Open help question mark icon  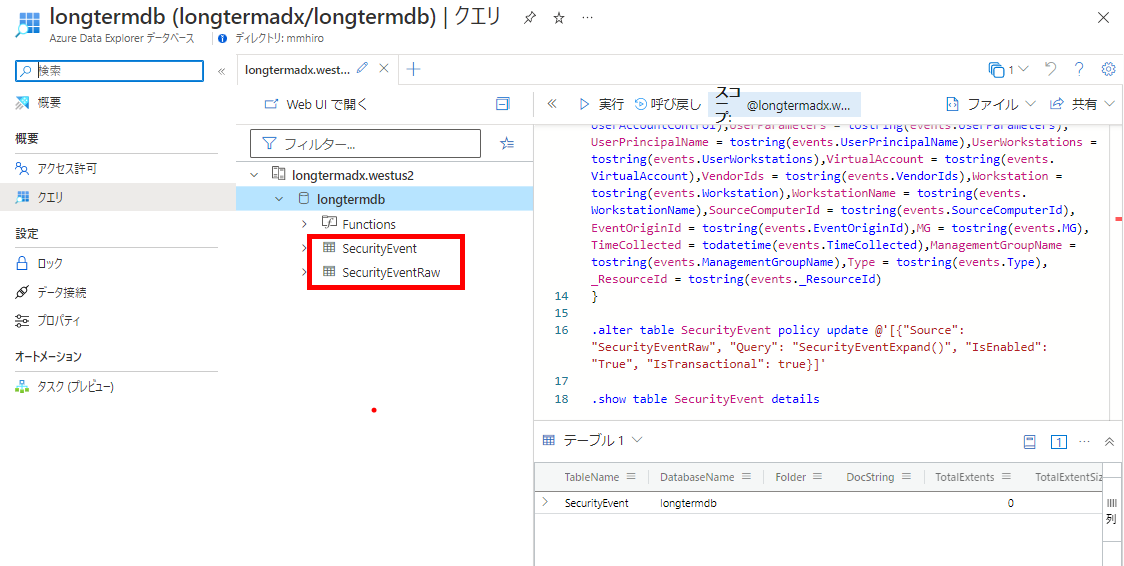(1079, 69)
